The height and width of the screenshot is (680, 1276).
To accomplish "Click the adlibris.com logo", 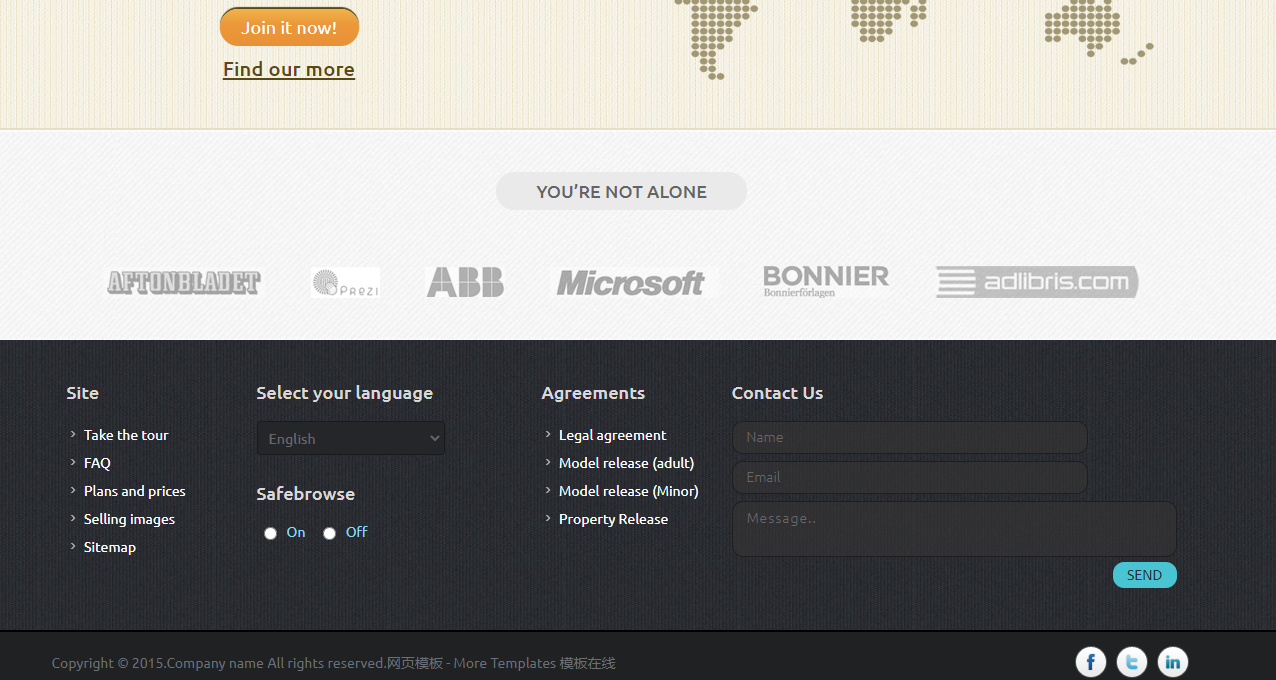I will point(1037,282).
